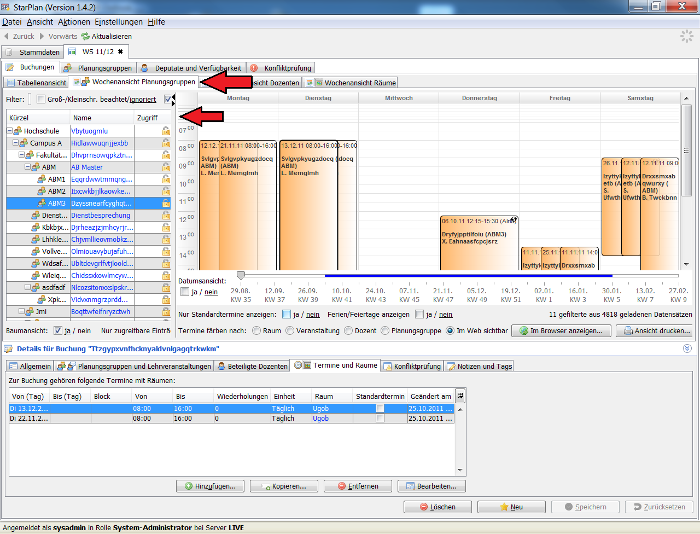Toggle Ferien/Feiertage anzeigen checkbox
Image resolution: width=700 pixels, height=534 pixels.
[x=419, y=314]
